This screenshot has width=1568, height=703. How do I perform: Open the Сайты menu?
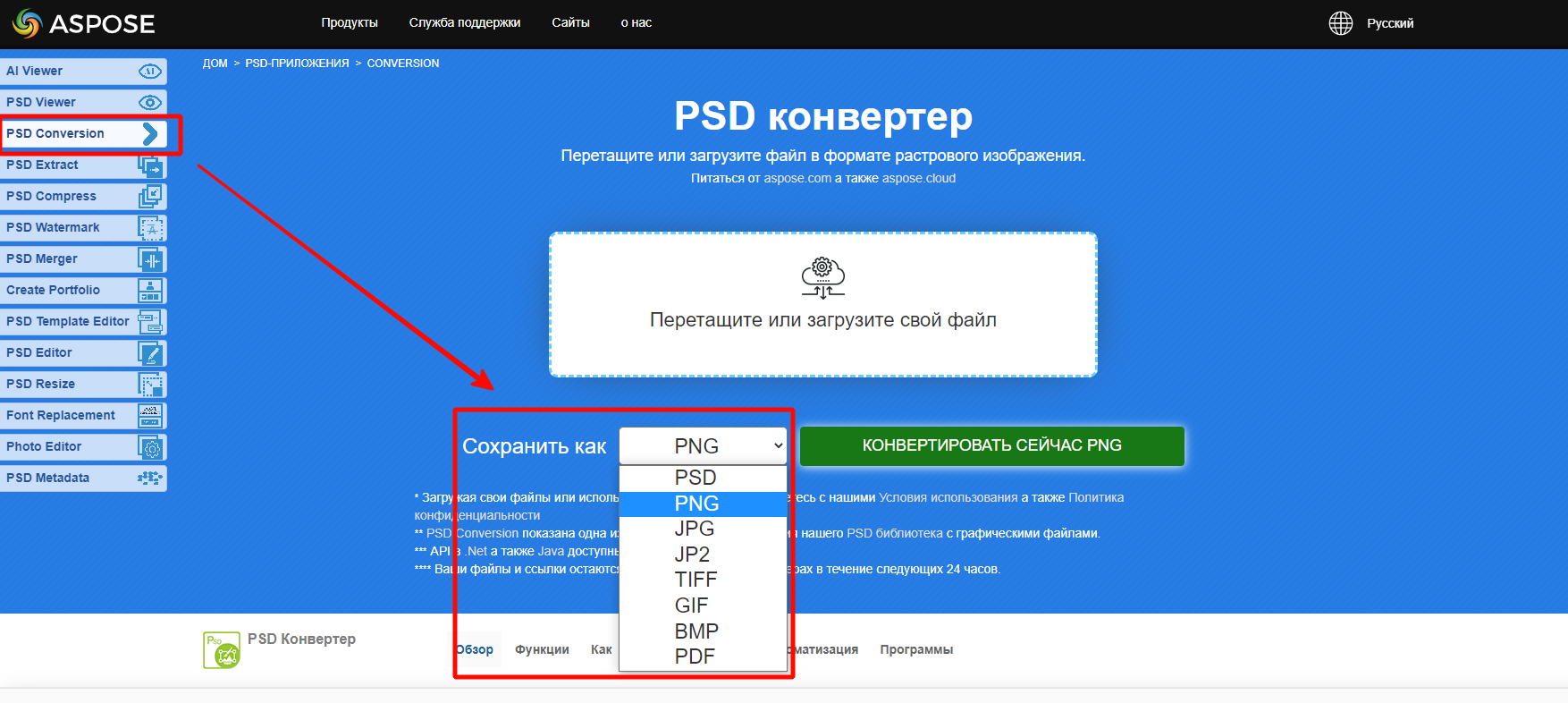[570, 23]
